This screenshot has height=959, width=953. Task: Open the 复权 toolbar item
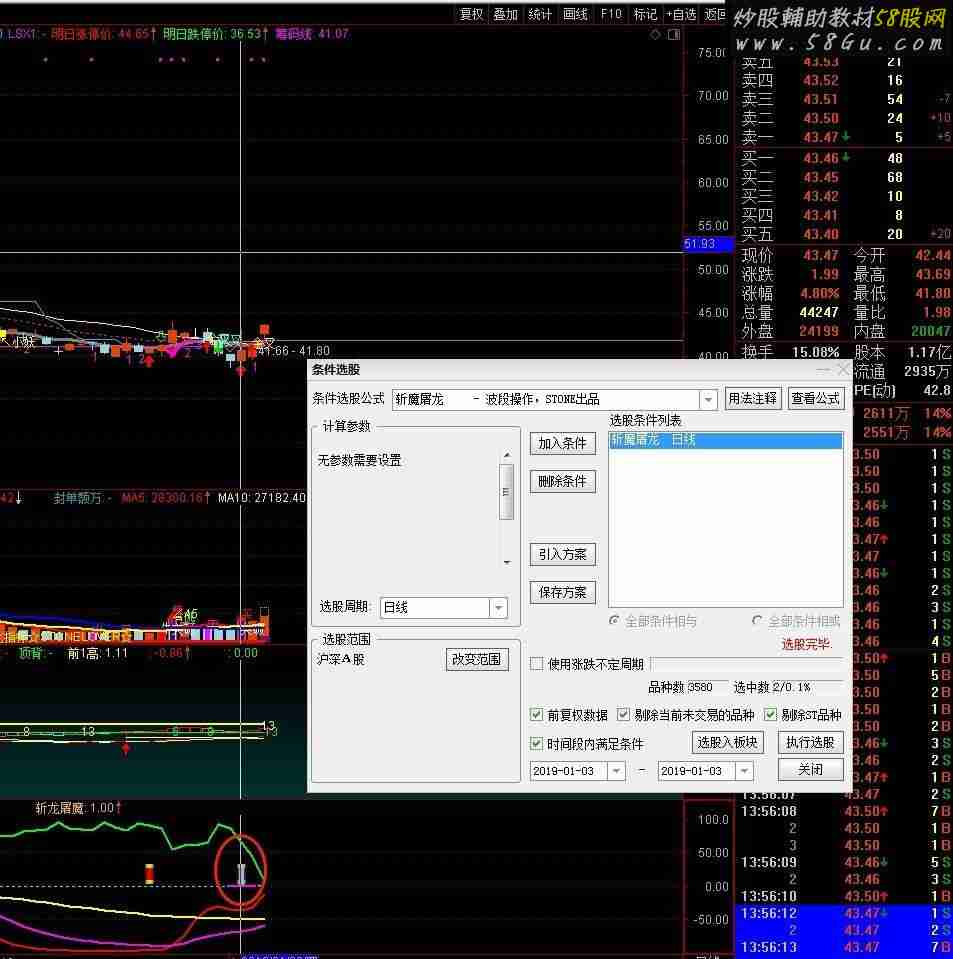(x=471, y=14)
